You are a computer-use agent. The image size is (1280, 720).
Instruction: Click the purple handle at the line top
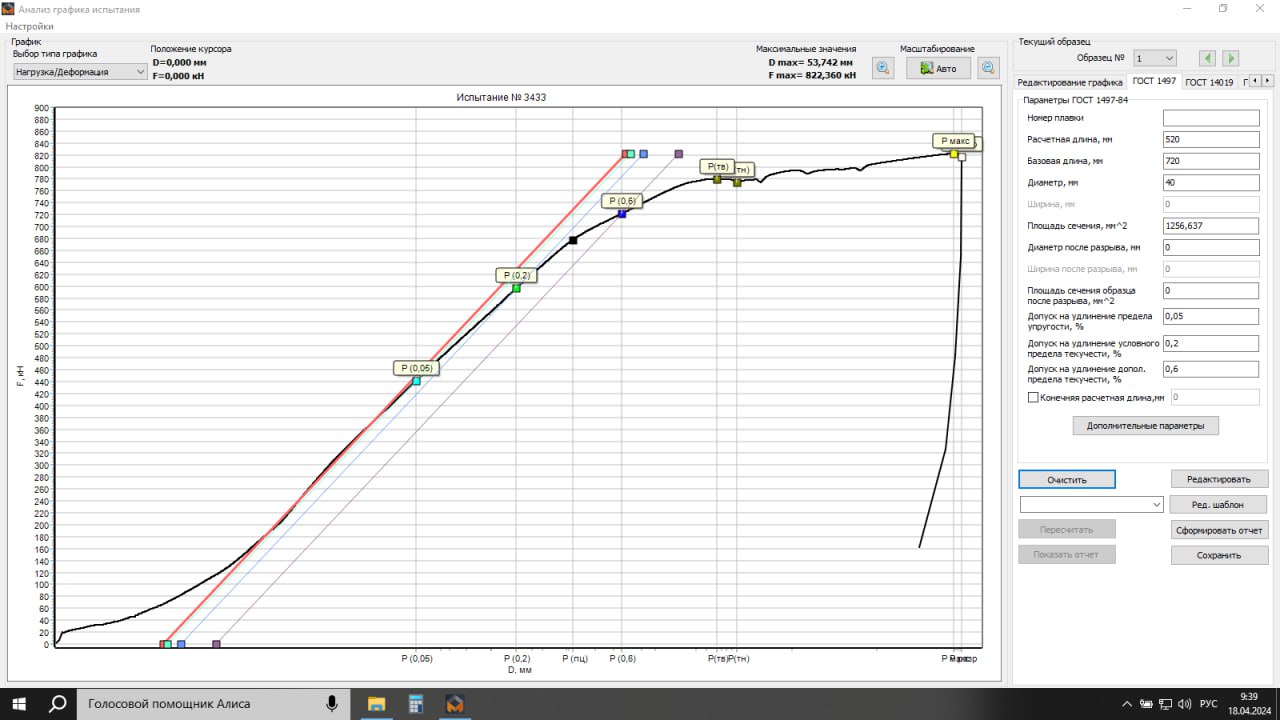click(x=678, y=154)
